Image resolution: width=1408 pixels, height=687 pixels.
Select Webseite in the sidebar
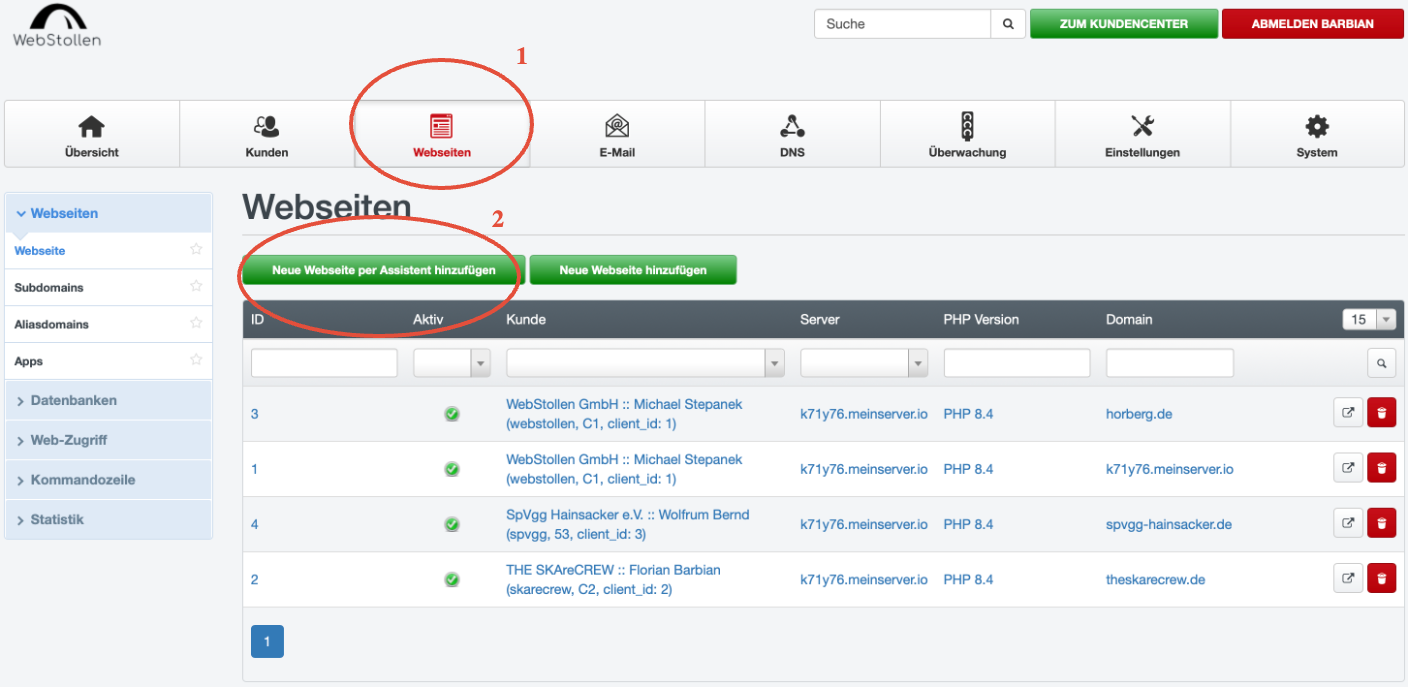40,251
